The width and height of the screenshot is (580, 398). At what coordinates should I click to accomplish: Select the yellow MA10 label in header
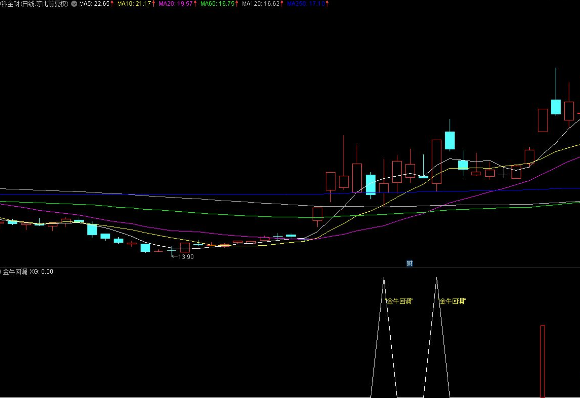135,4
